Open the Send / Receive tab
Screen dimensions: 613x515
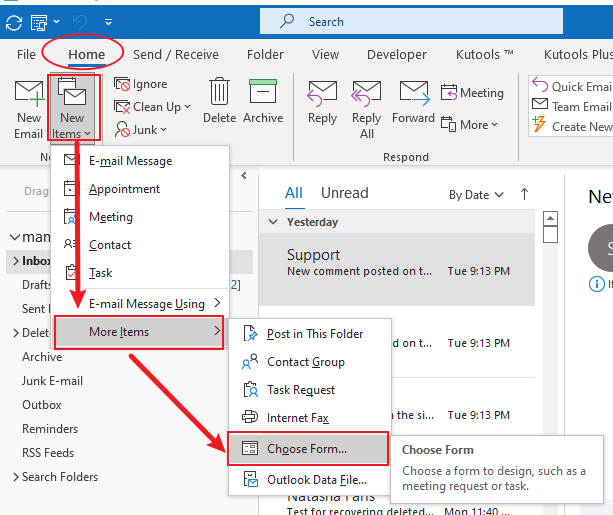click(175, 54)
